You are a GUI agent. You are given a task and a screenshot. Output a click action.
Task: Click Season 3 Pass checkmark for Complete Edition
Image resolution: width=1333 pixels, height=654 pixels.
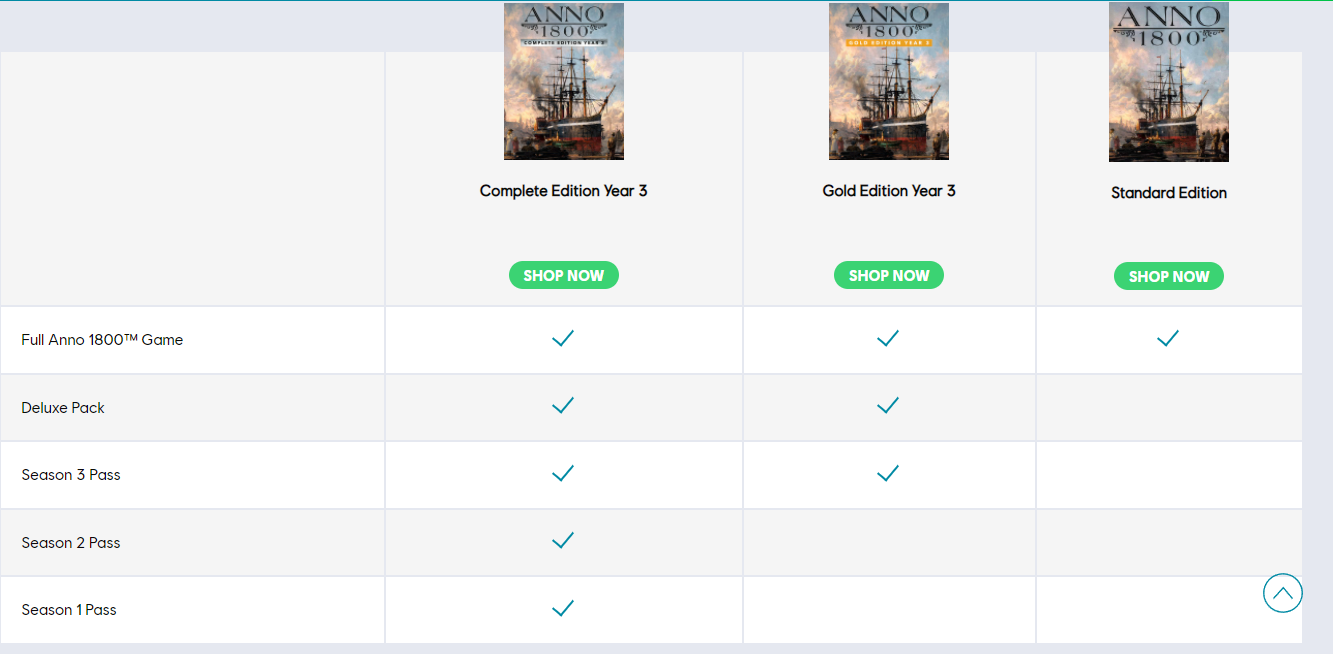[563, 473]
